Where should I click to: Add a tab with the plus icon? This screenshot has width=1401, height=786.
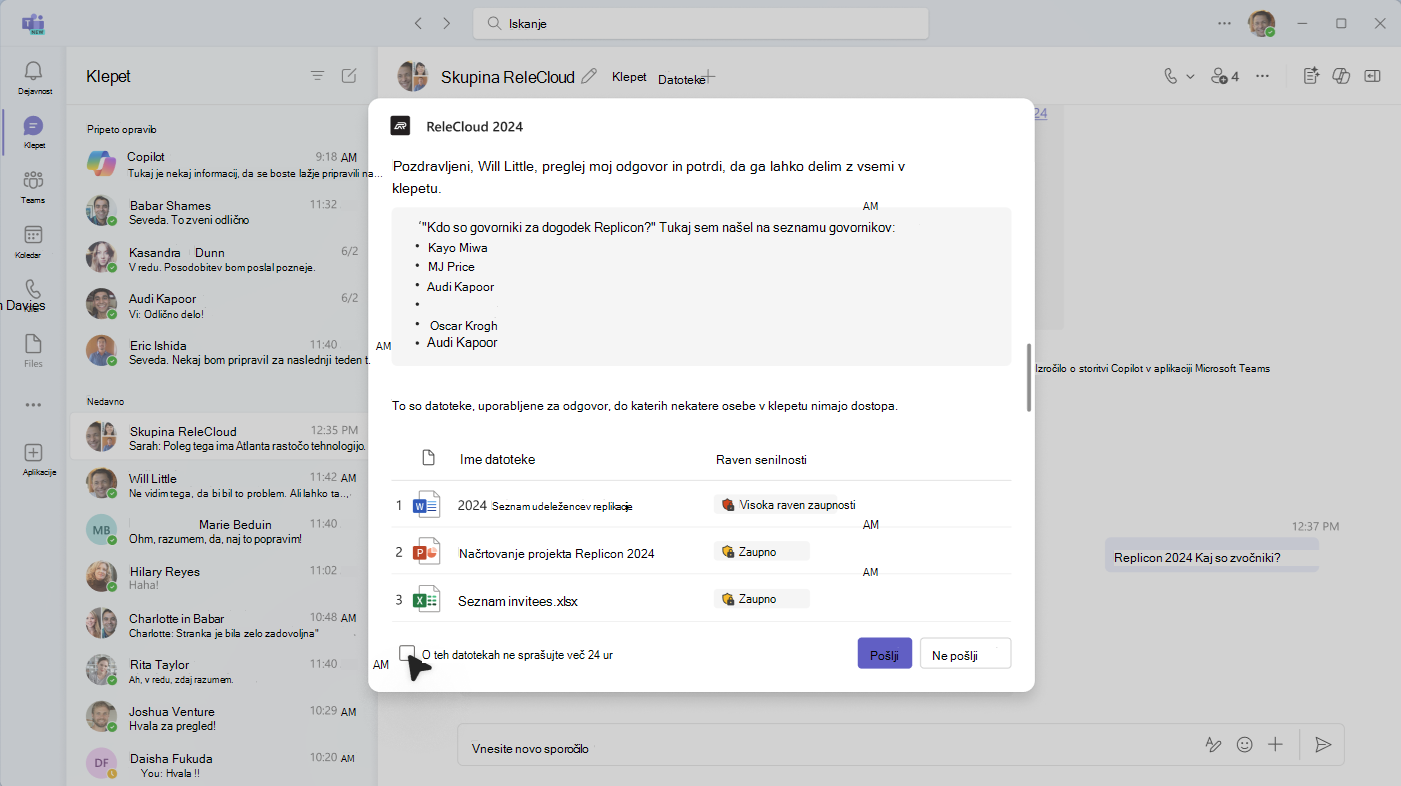pyautogui.click(x=709, y=76)
